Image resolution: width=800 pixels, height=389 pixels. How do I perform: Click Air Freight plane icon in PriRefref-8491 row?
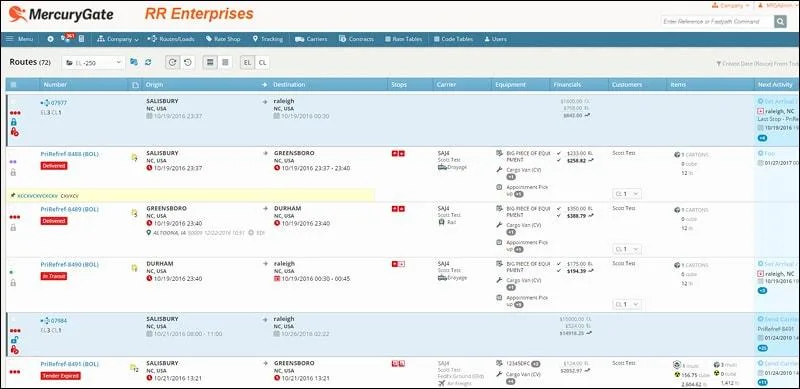442,382
